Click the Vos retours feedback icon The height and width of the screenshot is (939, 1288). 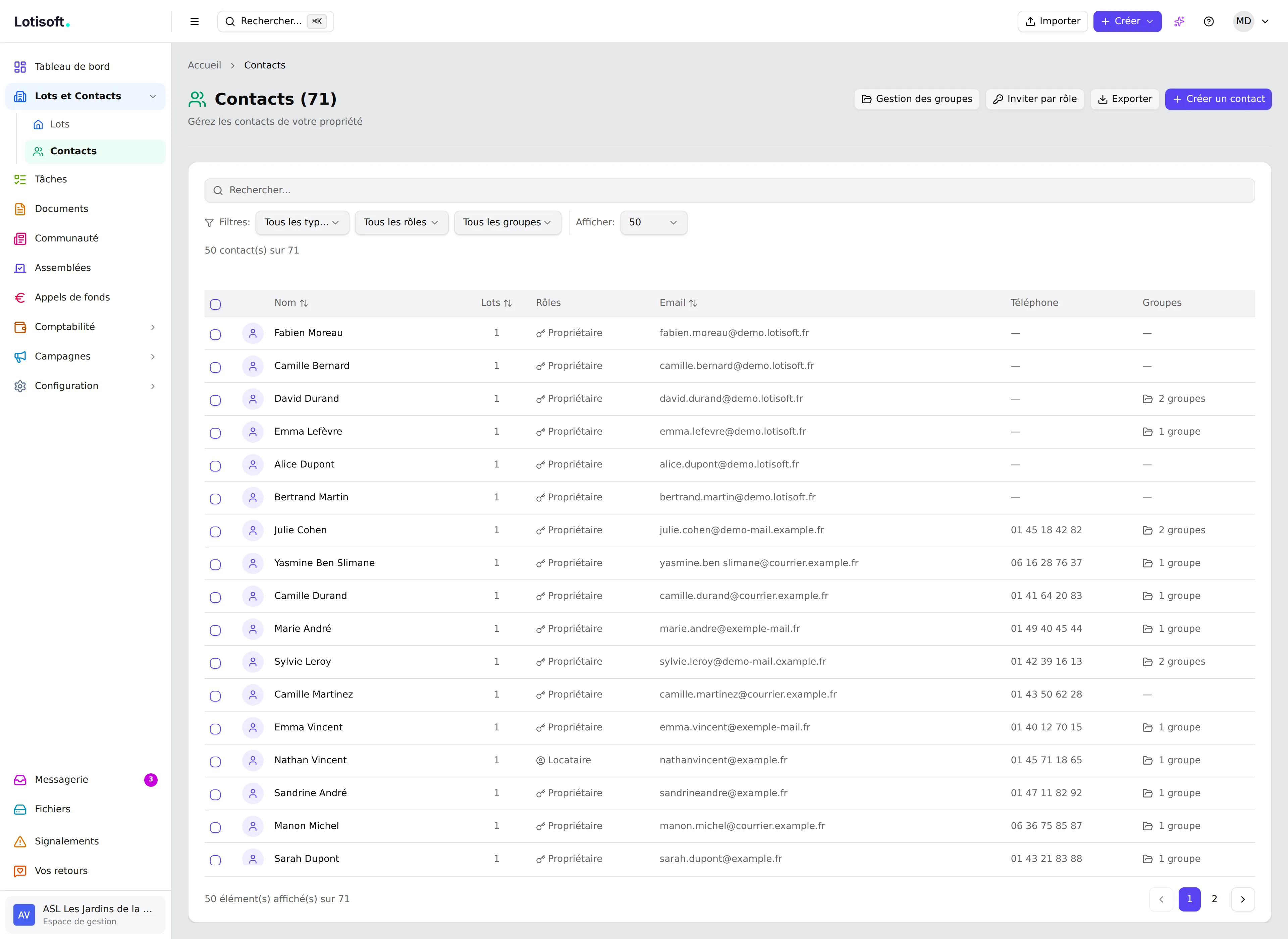pyautogui.click(x=20, y=871)
